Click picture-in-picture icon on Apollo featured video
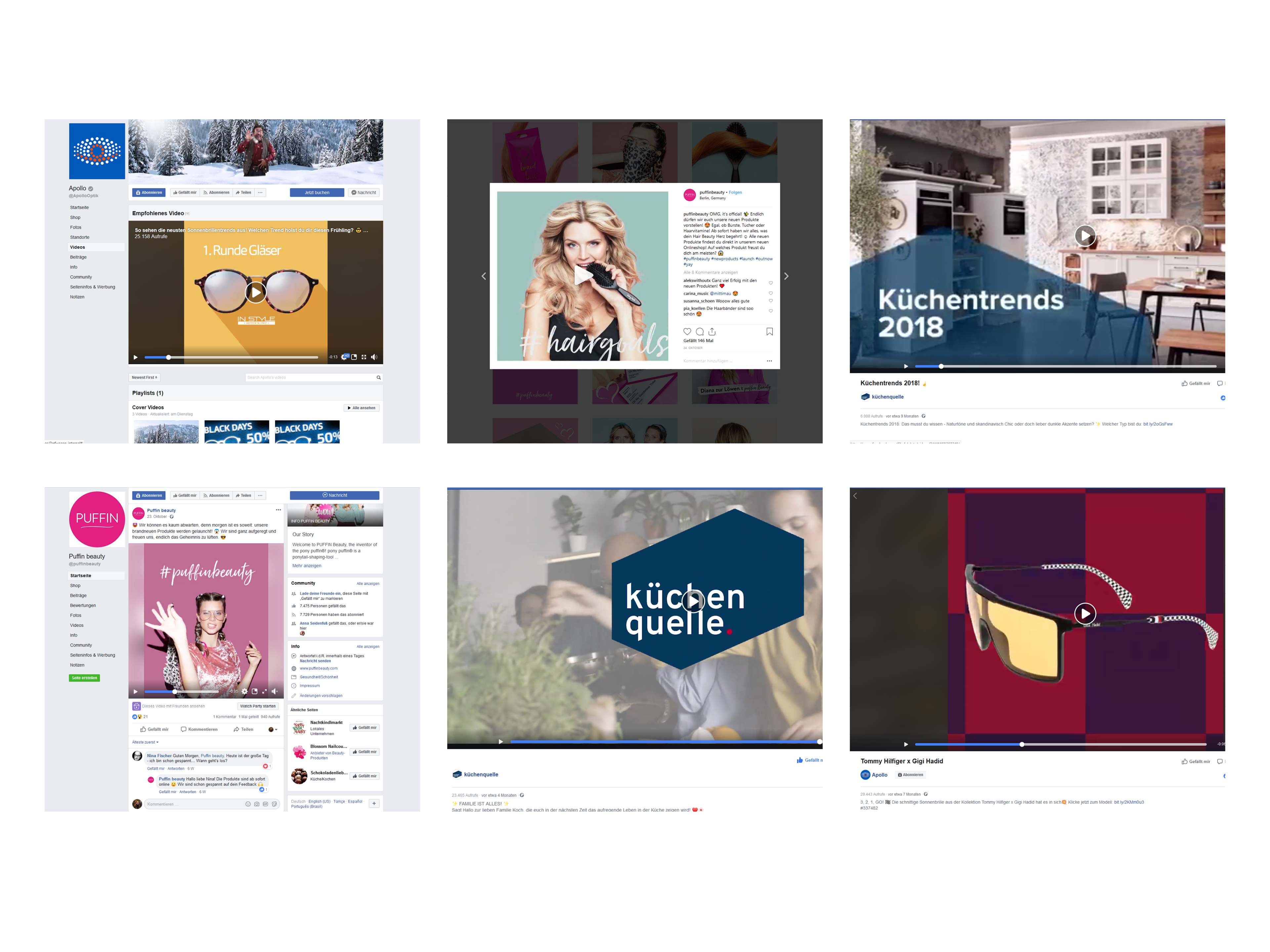Screen dimensions: 1270x952 point(354,357)
